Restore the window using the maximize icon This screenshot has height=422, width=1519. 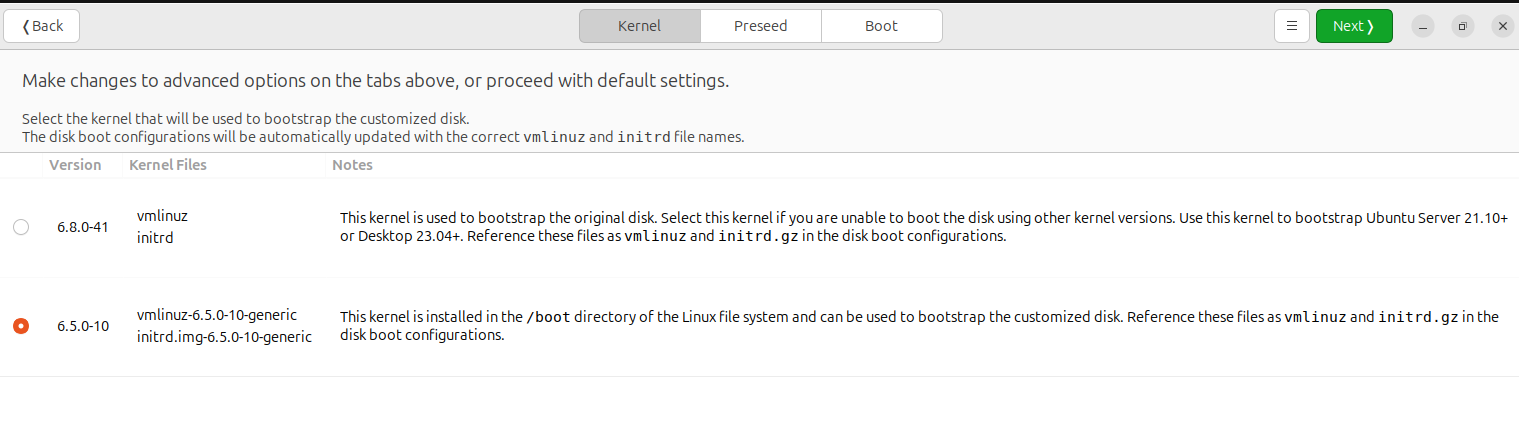coord(1462,27)
